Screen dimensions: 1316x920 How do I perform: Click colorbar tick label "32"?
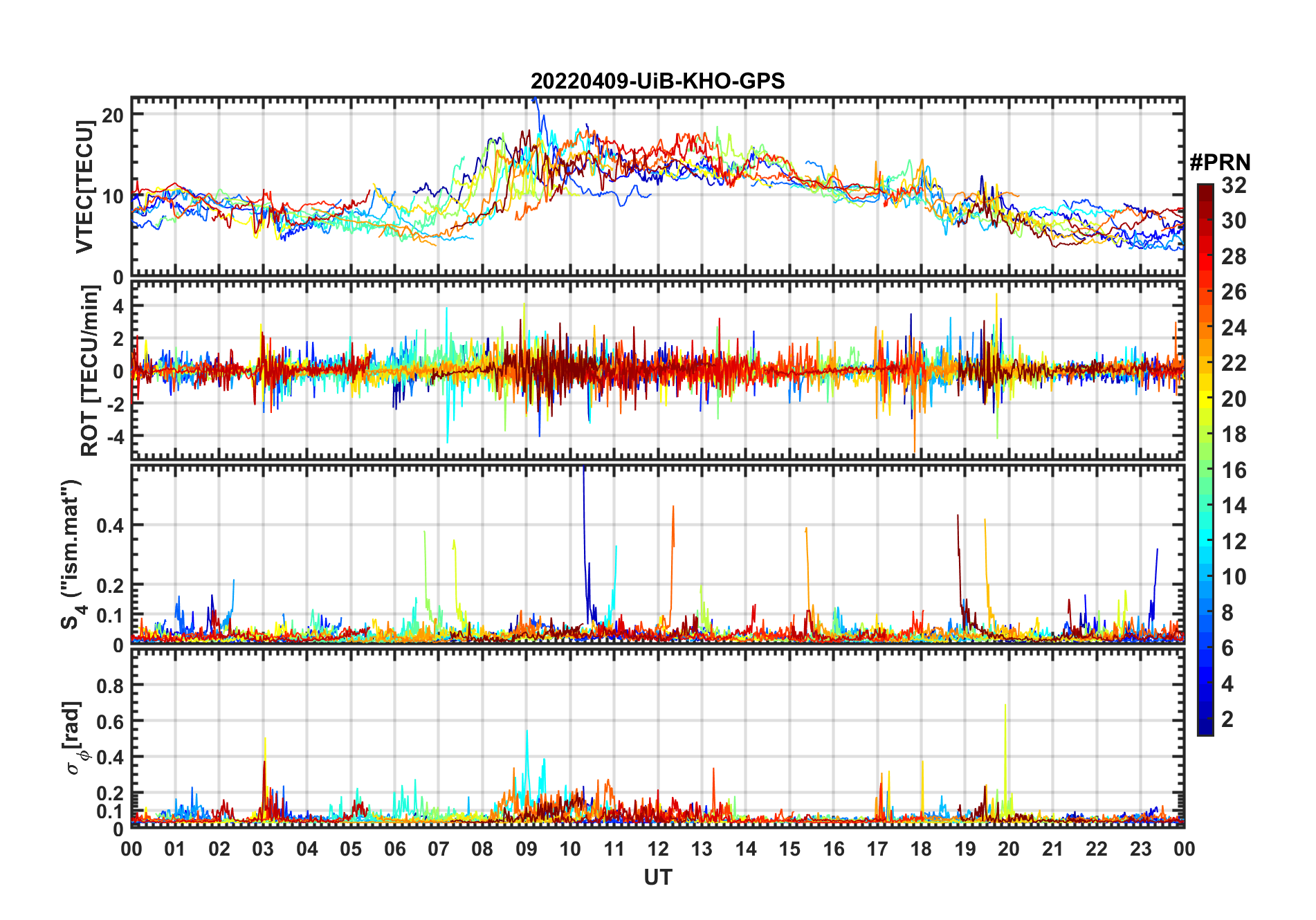pos(1234,185)
